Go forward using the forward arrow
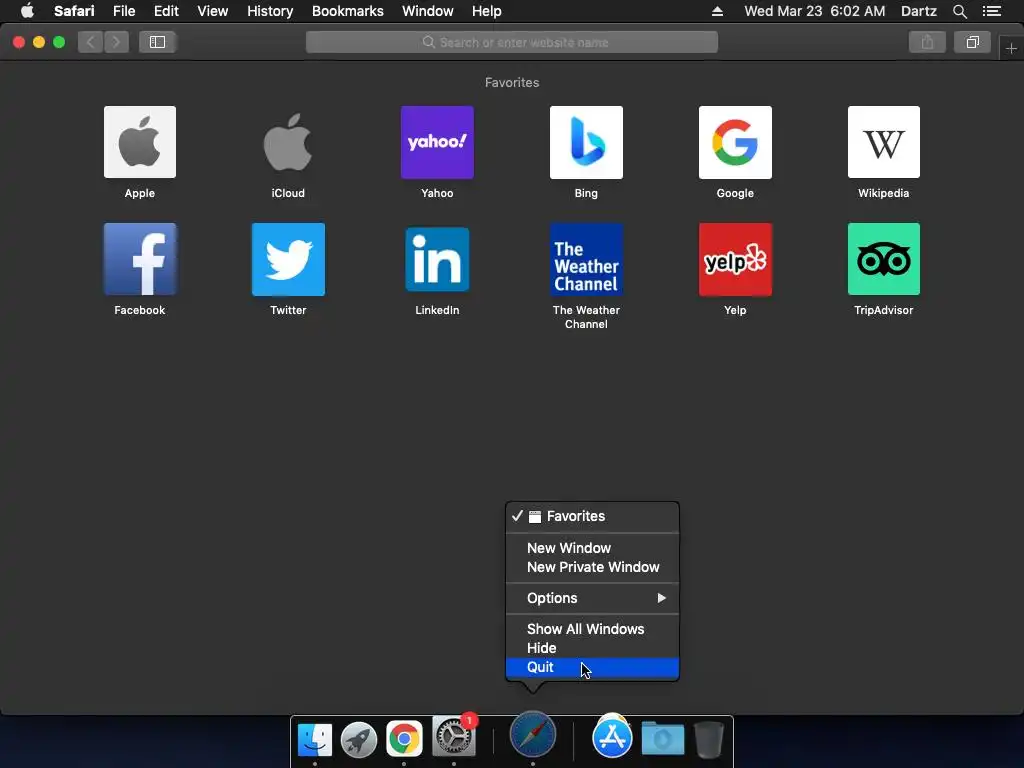Viewport: 1024px width, 768px height. (x=116, y=42)
